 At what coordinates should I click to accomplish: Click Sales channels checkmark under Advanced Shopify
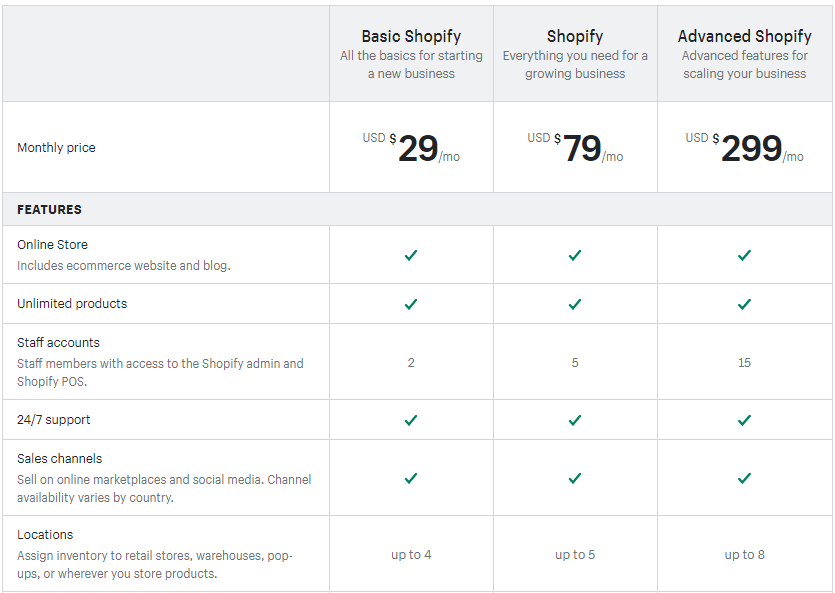point(744,478)
